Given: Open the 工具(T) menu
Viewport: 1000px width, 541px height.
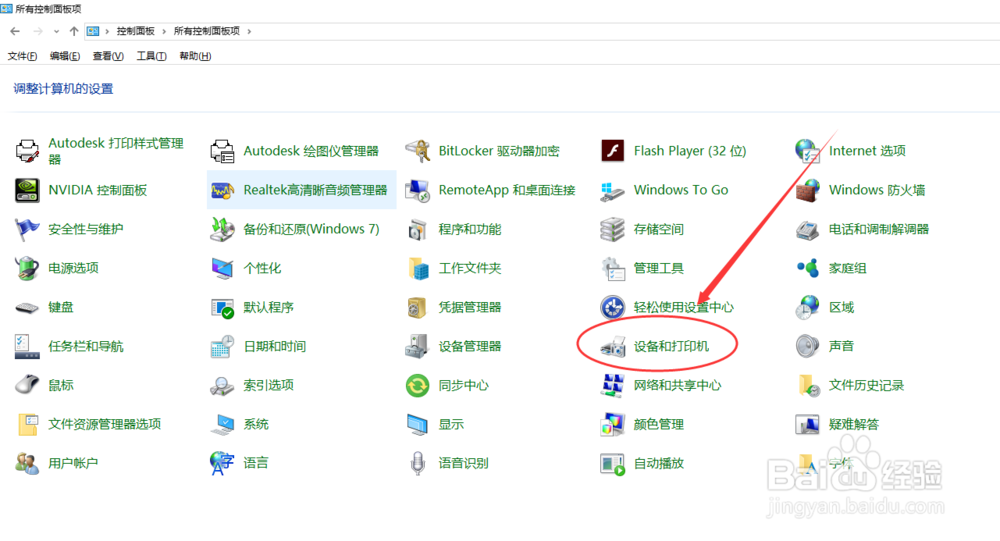Looking at the screenshot, I should click(x=152, y=56).
